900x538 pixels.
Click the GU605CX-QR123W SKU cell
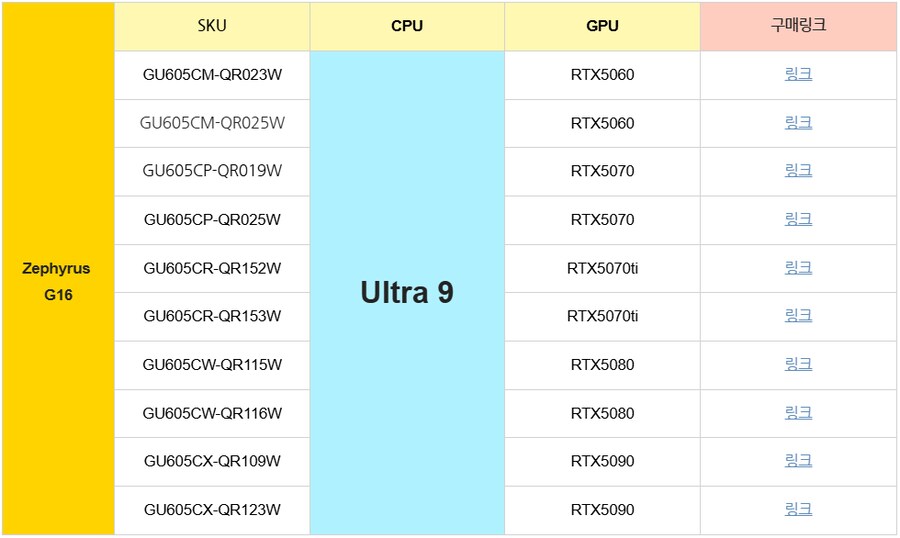click(212, 510)
